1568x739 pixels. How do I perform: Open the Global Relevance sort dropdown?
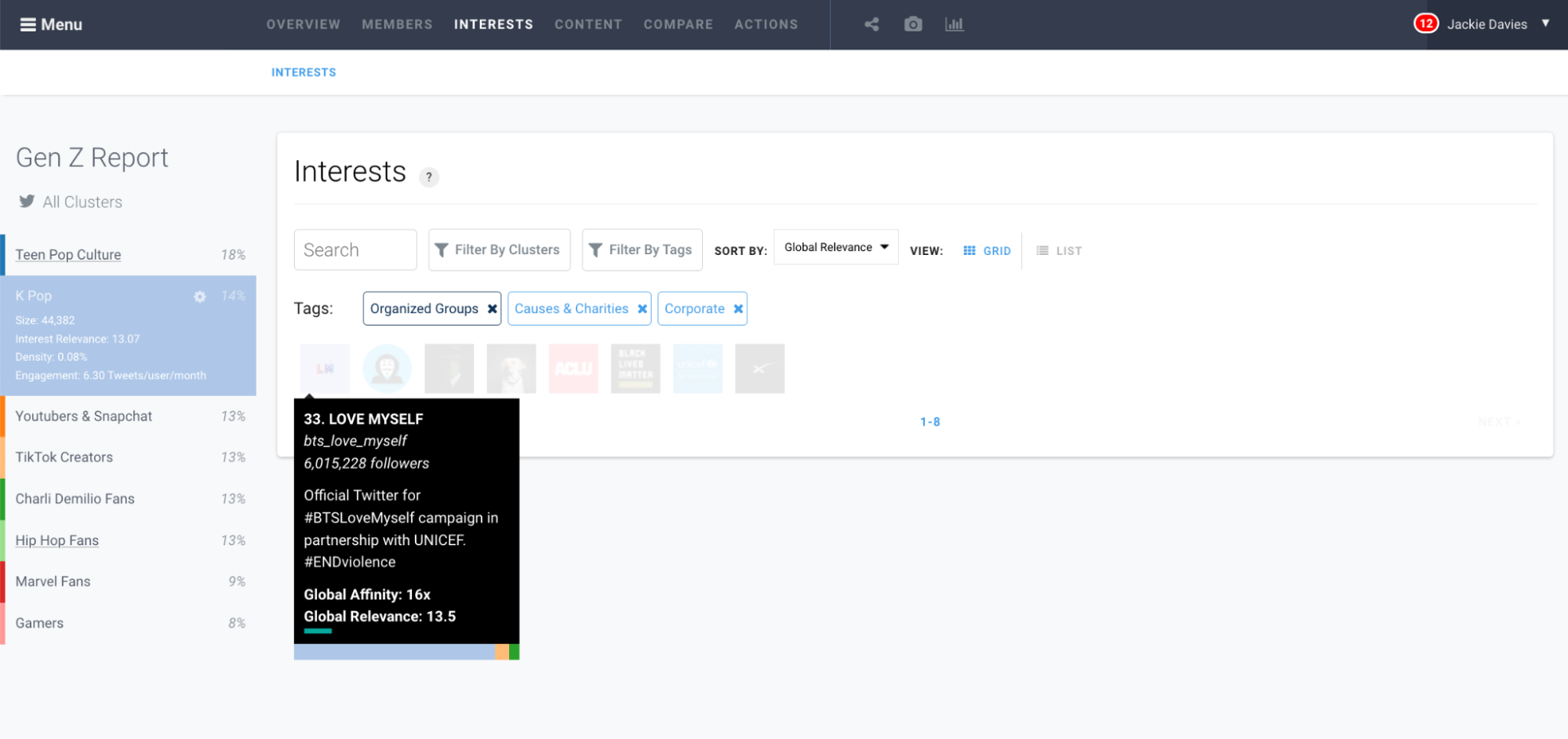836,247
